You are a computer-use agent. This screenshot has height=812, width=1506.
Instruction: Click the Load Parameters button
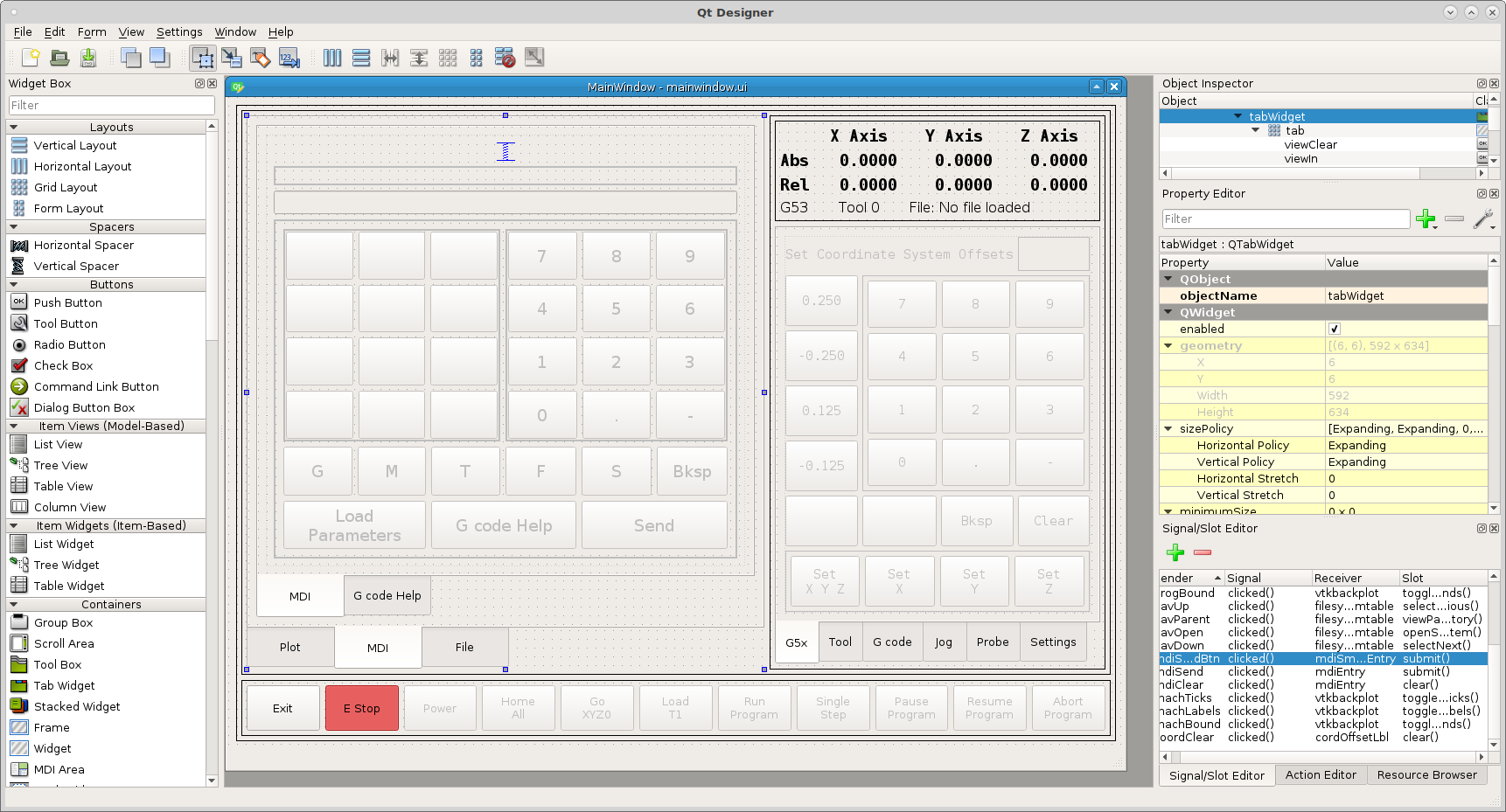click(354, 525)
